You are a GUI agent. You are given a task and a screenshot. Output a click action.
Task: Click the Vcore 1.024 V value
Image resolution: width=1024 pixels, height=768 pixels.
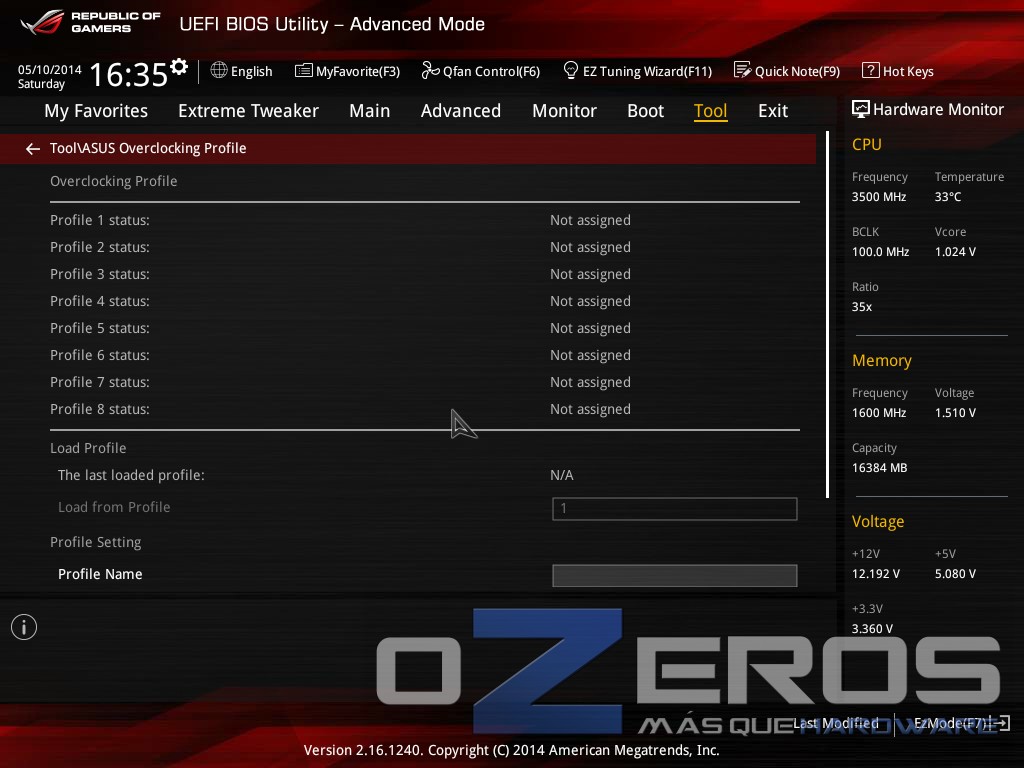point(955,251)
